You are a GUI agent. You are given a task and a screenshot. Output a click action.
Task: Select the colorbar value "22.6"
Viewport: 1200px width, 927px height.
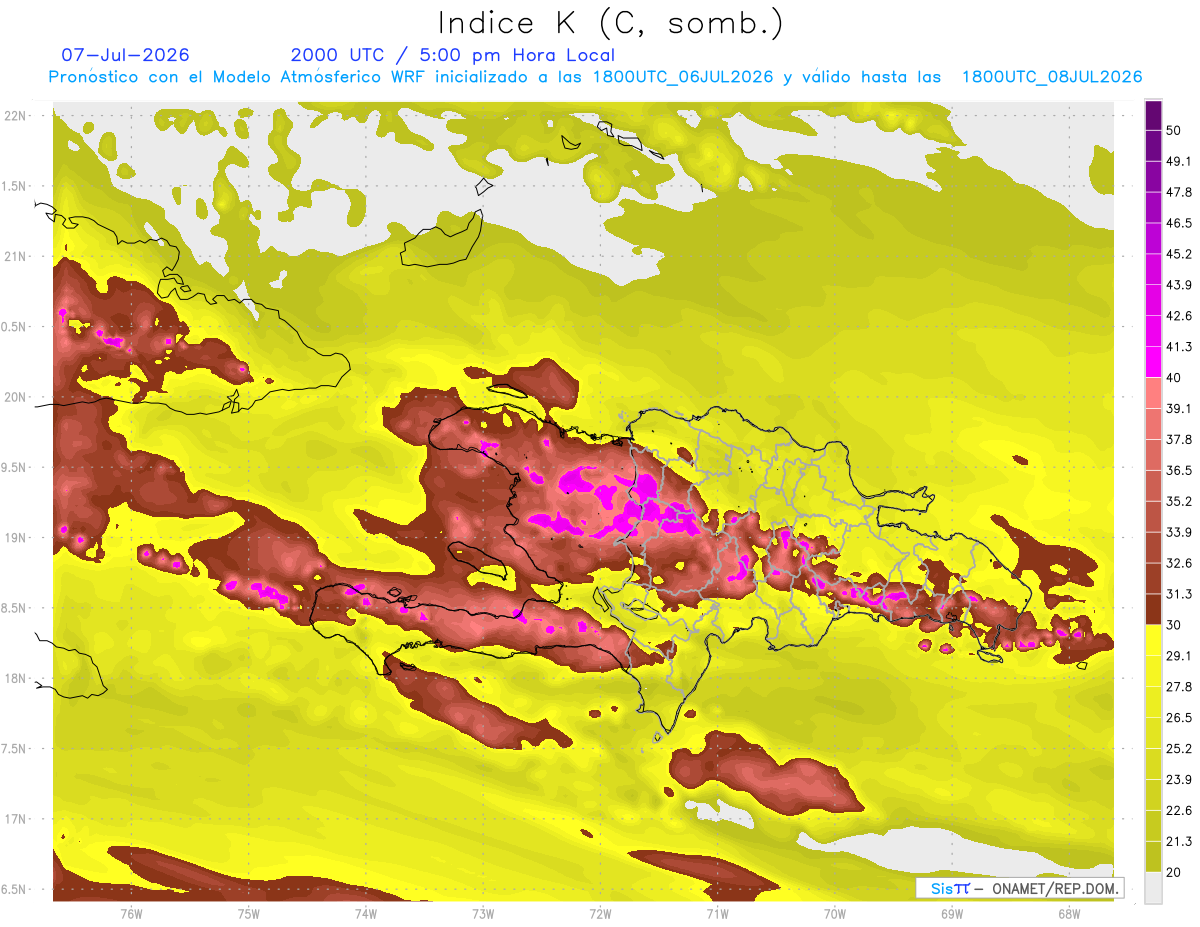(1179, 811)
